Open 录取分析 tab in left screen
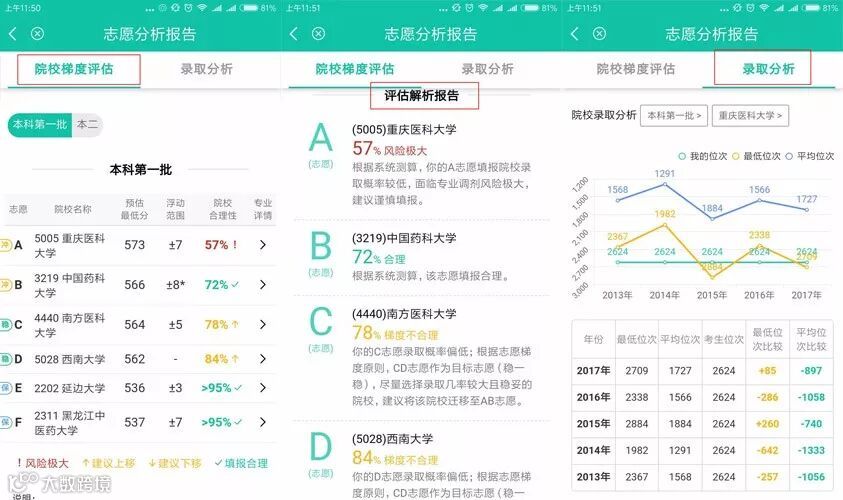 206,69
